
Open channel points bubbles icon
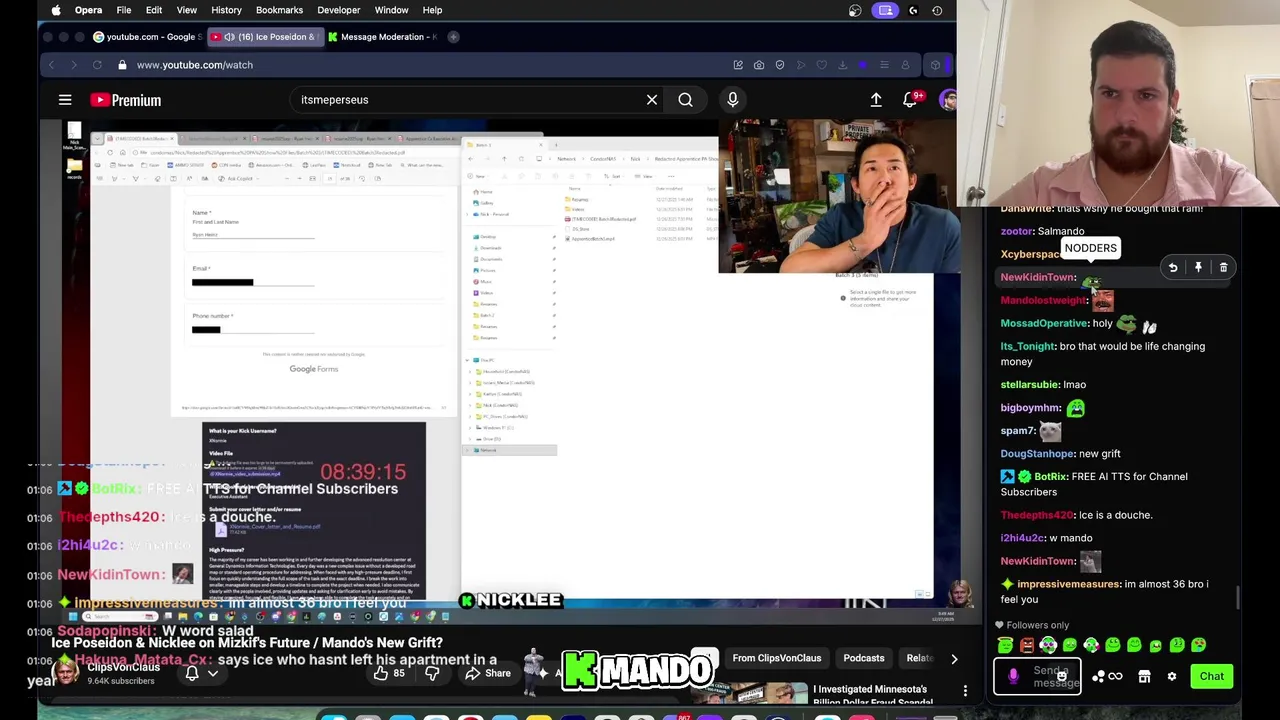(1098, 676)
